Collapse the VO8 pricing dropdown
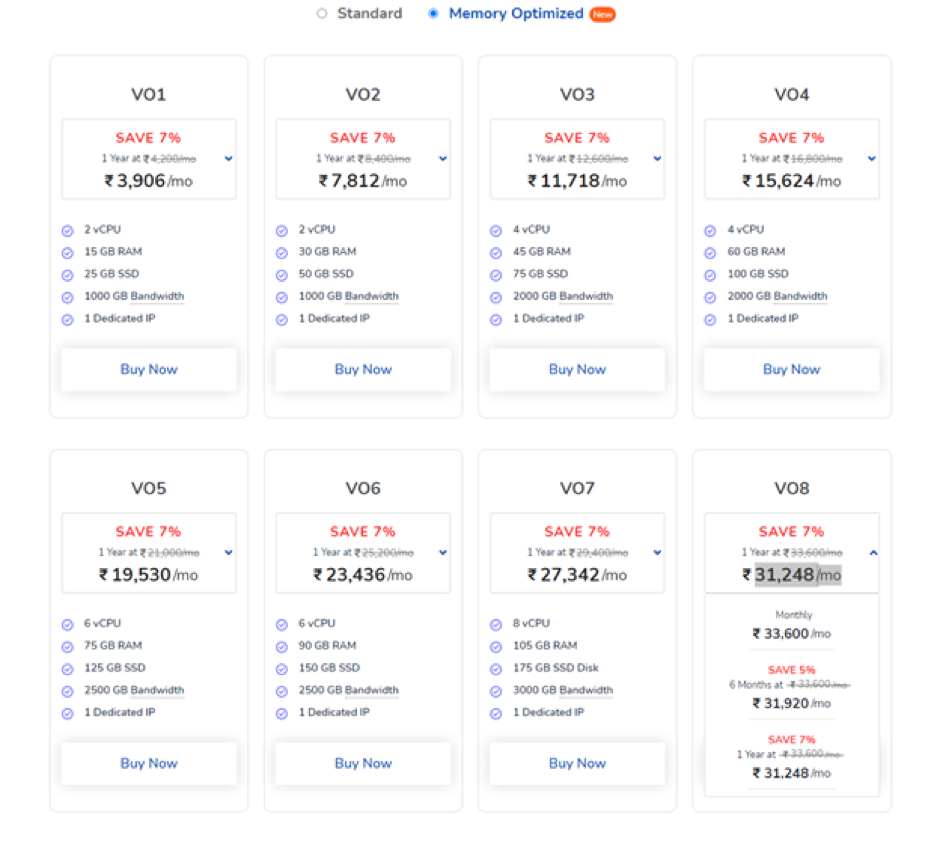The image size is (940, 853). (872, 553)
